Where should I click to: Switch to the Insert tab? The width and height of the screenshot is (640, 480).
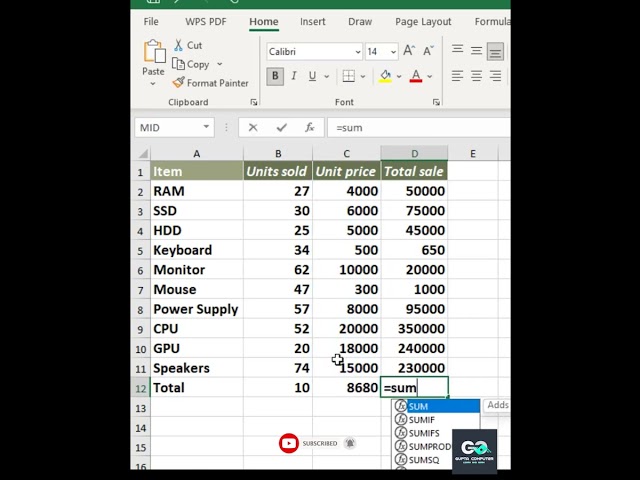[x=313, y=22]
